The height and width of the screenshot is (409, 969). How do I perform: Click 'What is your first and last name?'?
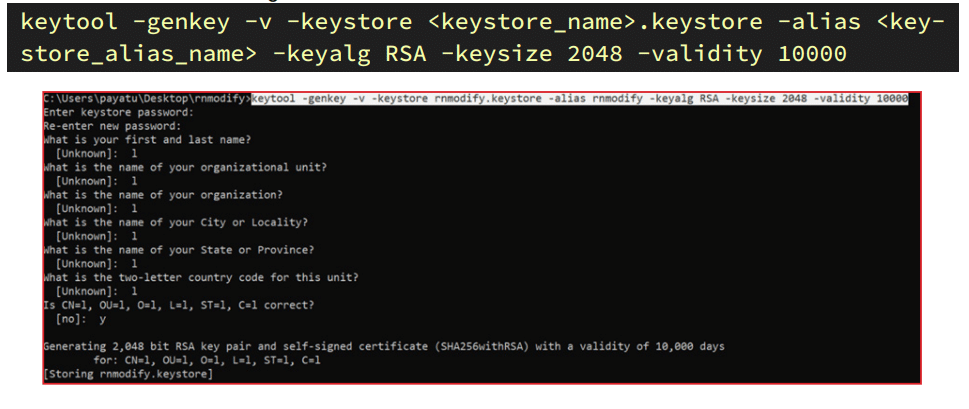(x=147, y=140)
